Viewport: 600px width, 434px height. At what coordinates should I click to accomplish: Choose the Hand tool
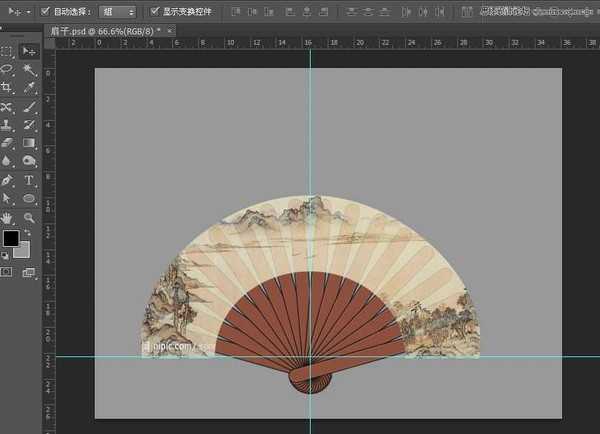click(7, 216)
